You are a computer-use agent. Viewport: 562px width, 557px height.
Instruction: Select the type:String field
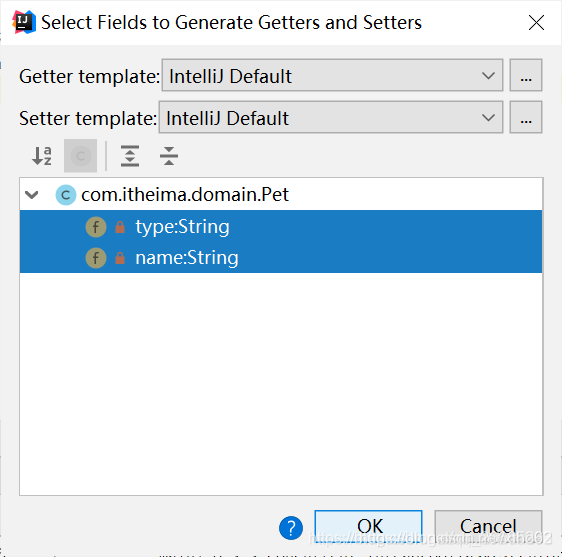[281, 226]
